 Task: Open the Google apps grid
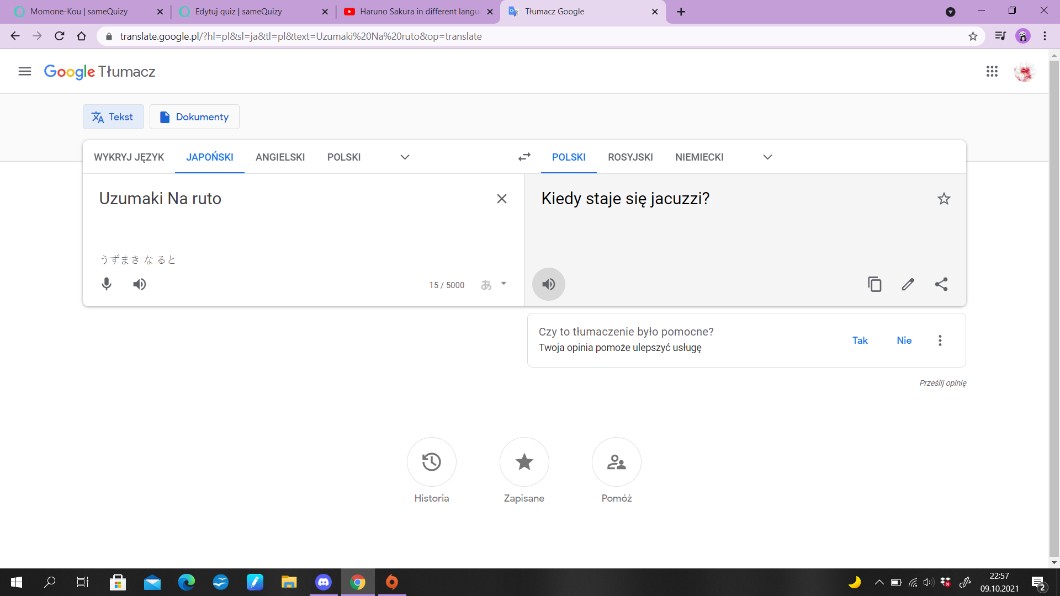992,71
